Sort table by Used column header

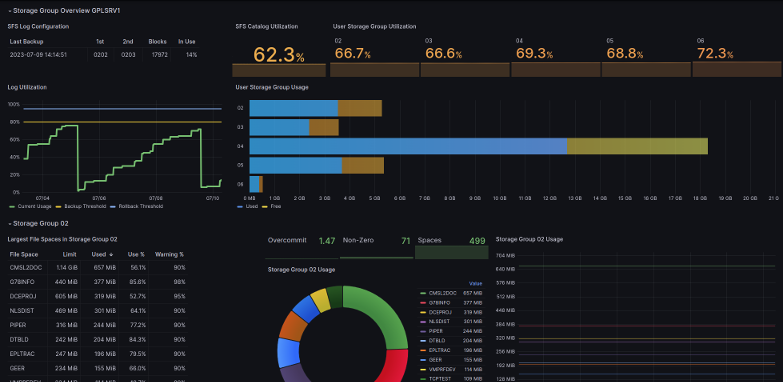(x=98, y=255)
